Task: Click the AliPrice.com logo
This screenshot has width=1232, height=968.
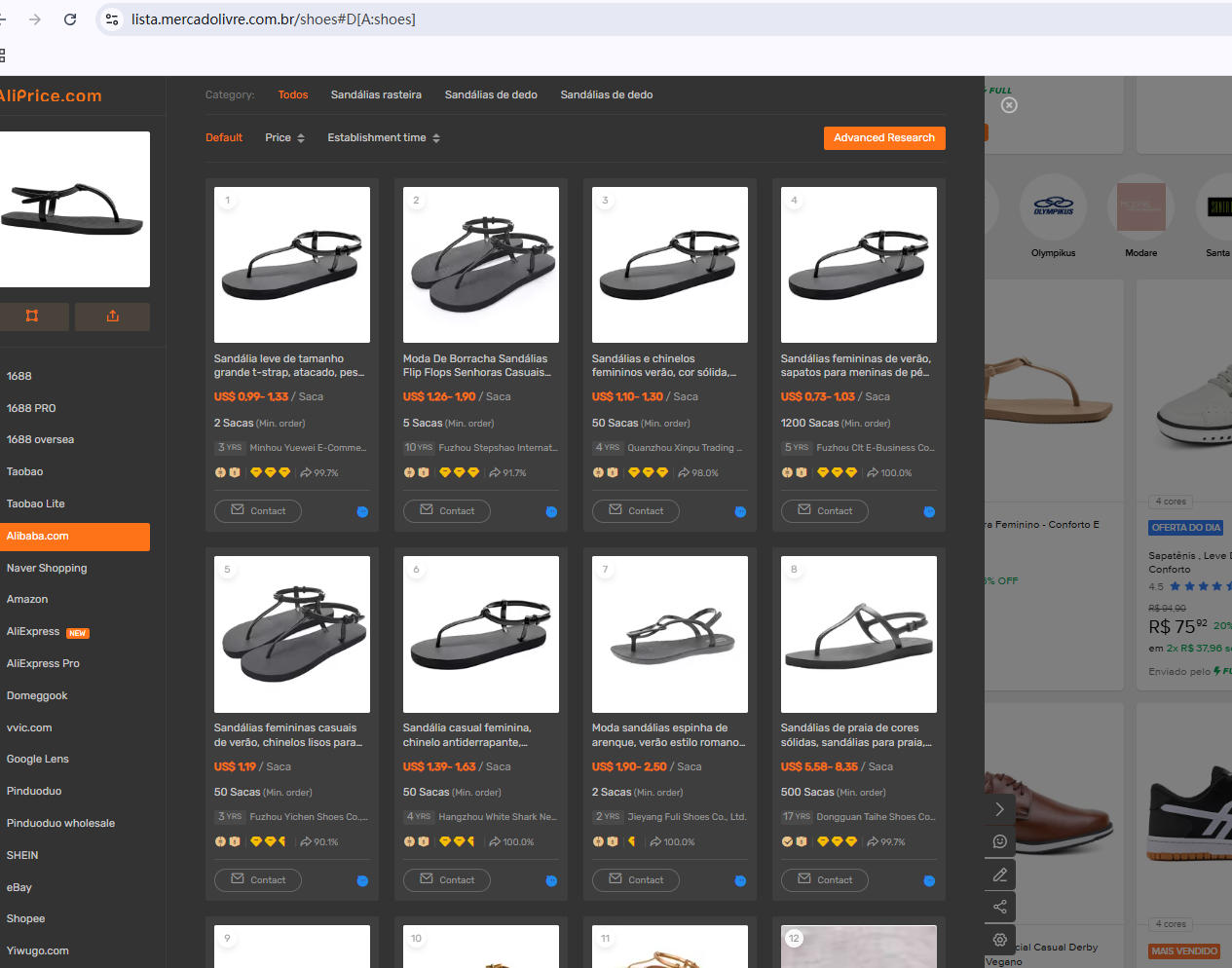Action: pos(51,95)
